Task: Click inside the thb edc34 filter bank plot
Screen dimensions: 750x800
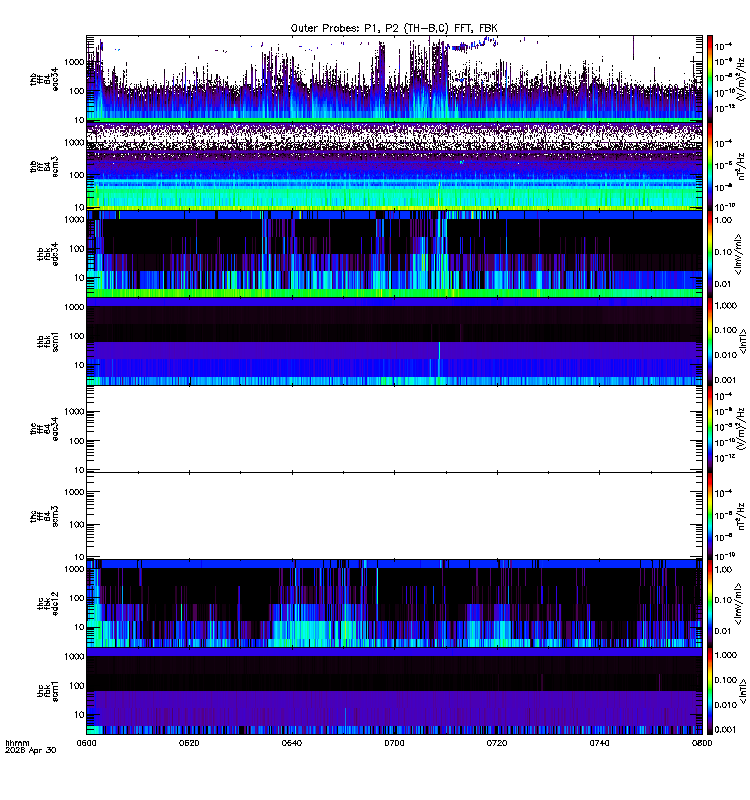Action: pyautogui.click(x=394, y=254)
